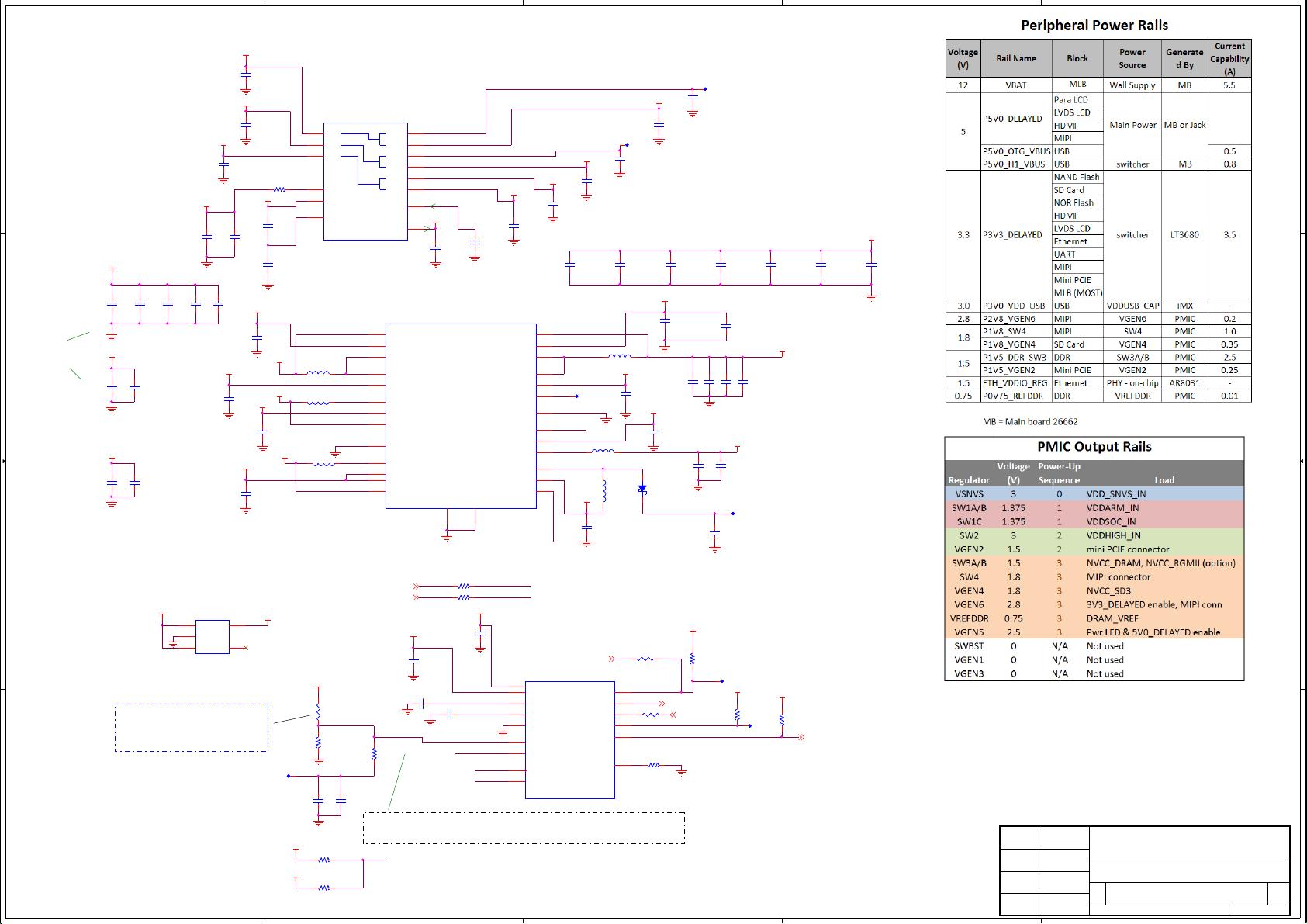Click the PMIC Output Rails table title
The width and height of the screenshot is (1307, 924).
coord(1094,447)
